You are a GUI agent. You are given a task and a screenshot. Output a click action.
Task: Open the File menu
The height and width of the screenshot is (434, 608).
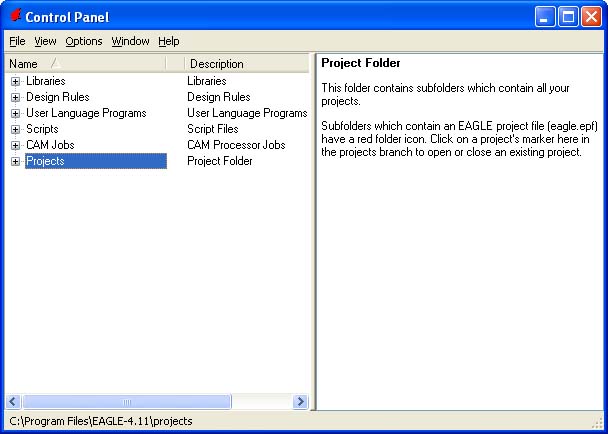tap(17, 41)
